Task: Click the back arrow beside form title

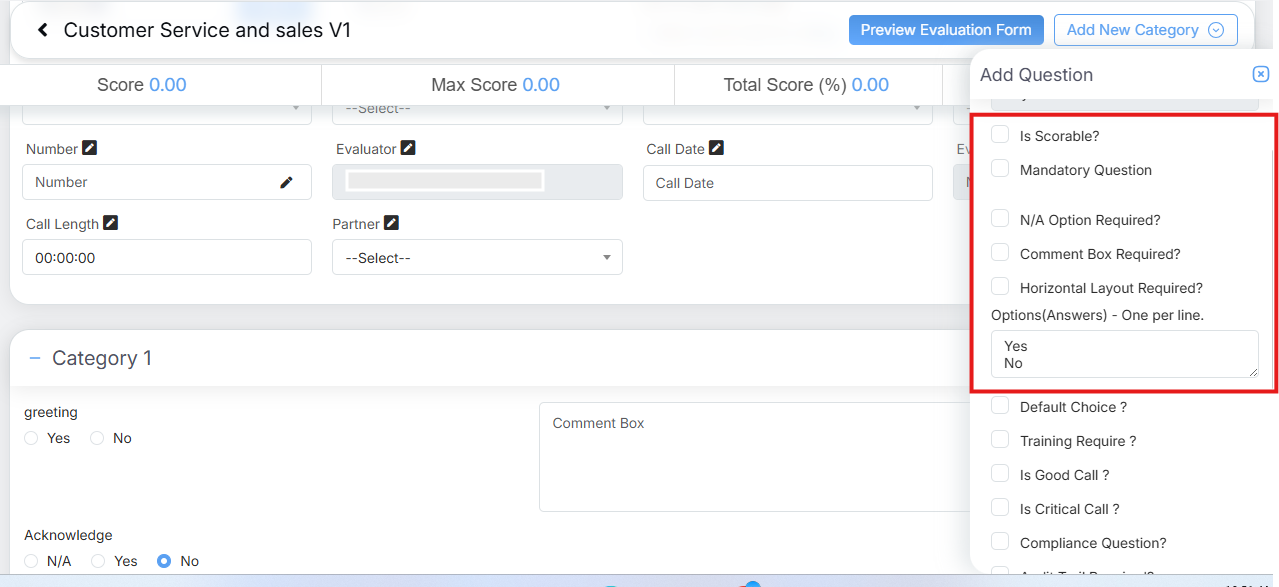Action: tap(43, 30)
